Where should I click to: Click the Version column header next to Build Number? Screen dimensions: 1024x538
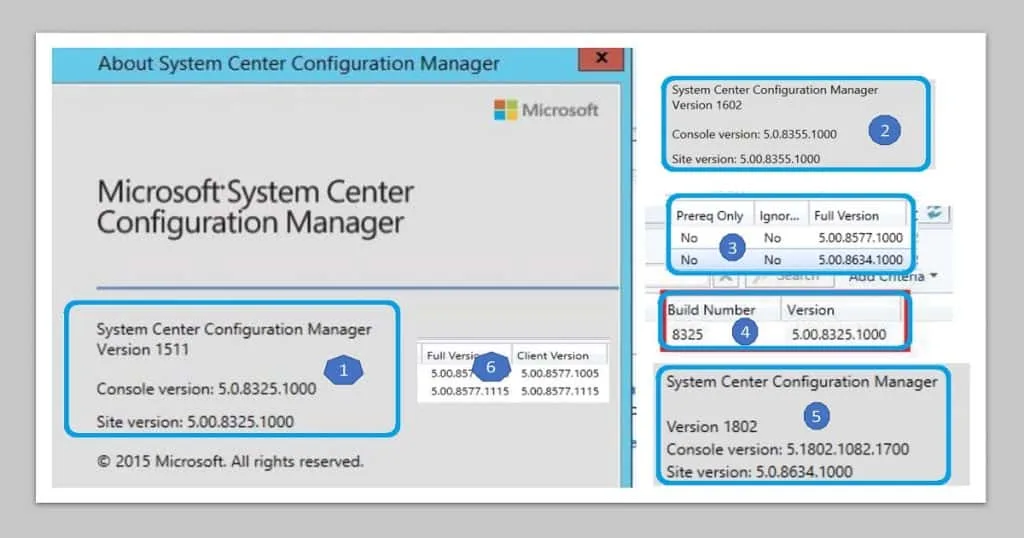coord(810,310)
